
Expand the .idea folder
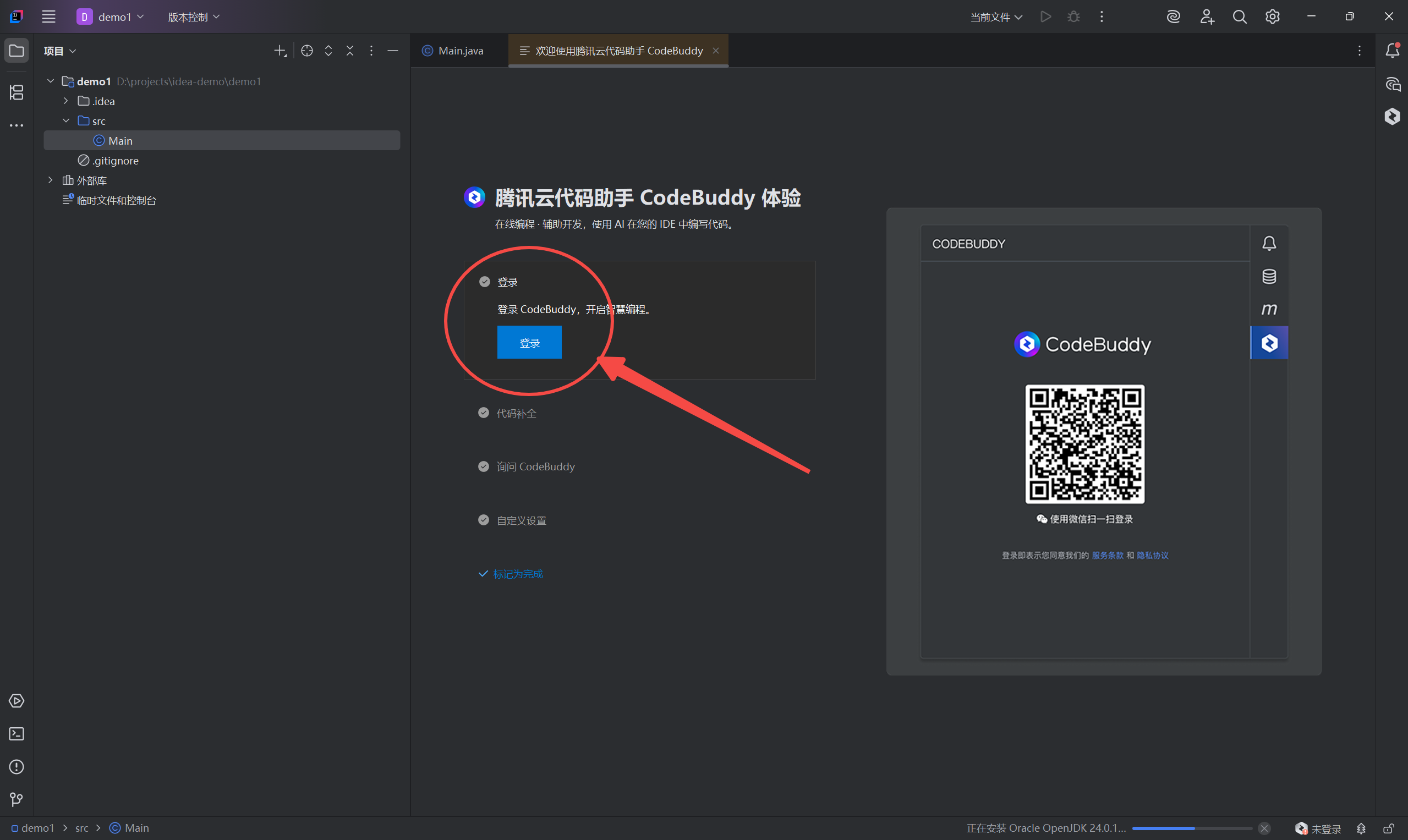tap(65, 101)
